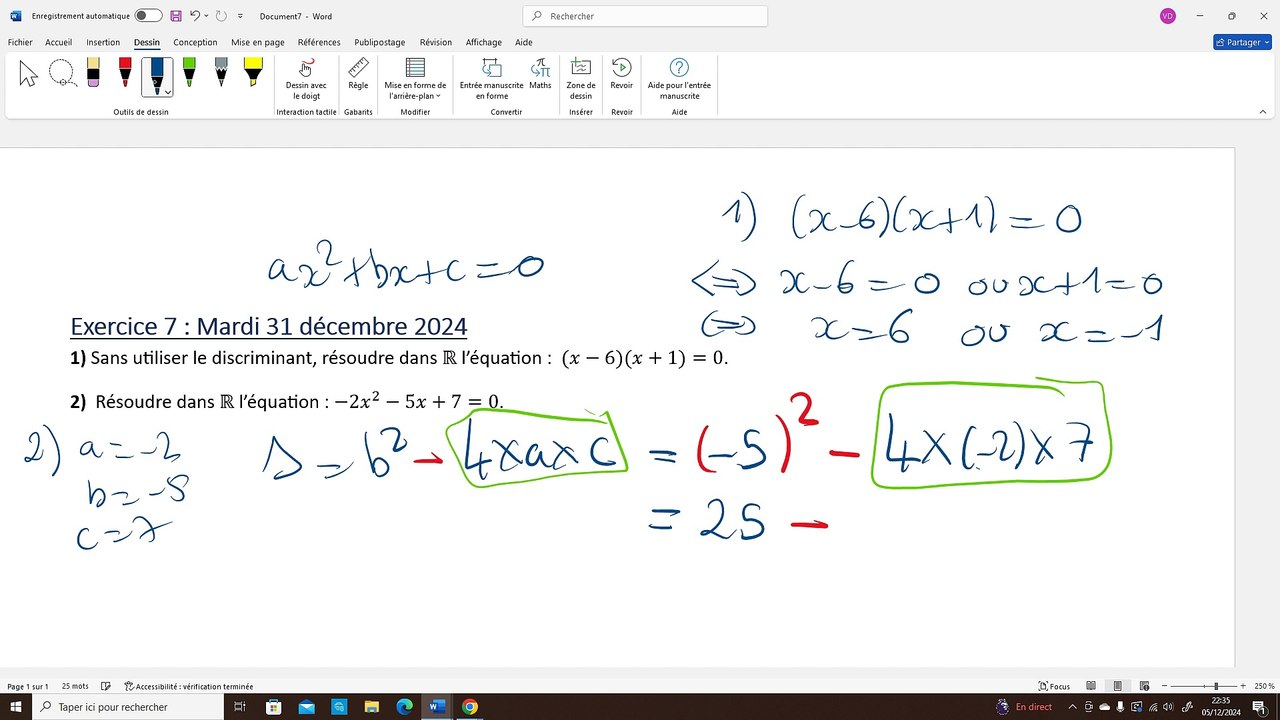Click Entrée manuscrite en forme
1280x720 pixels.
click(x=491, y=79)
